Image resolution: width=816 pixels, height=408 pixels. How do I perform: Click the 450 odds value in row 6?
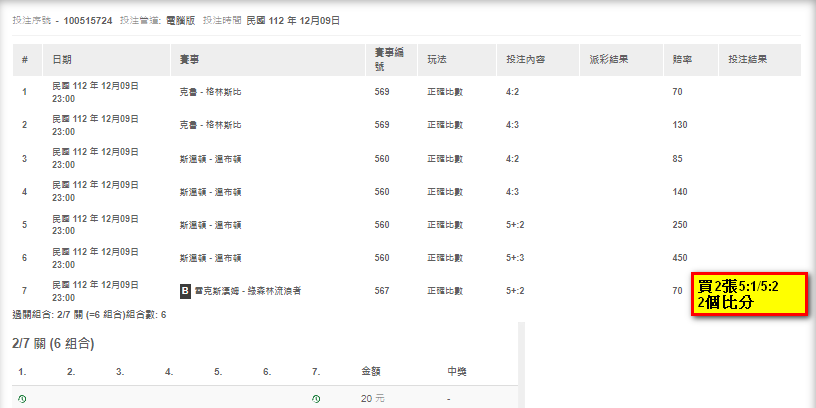(681, 258)
